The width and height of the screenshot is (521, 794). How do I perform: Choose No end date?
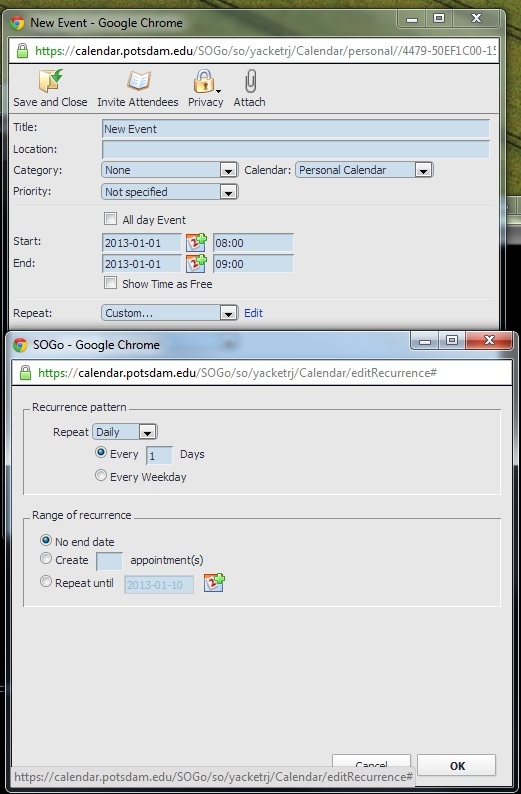click(46, 540)
